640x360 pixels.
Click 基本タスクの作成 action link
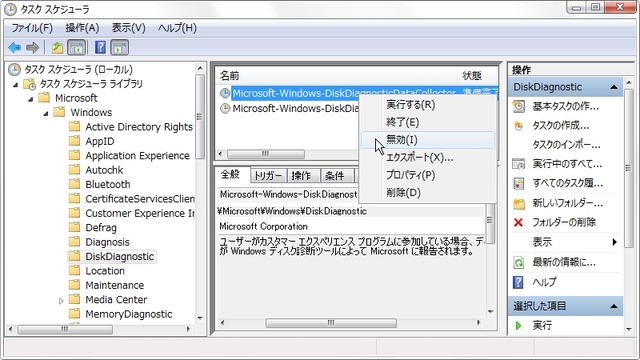point(565,107)
